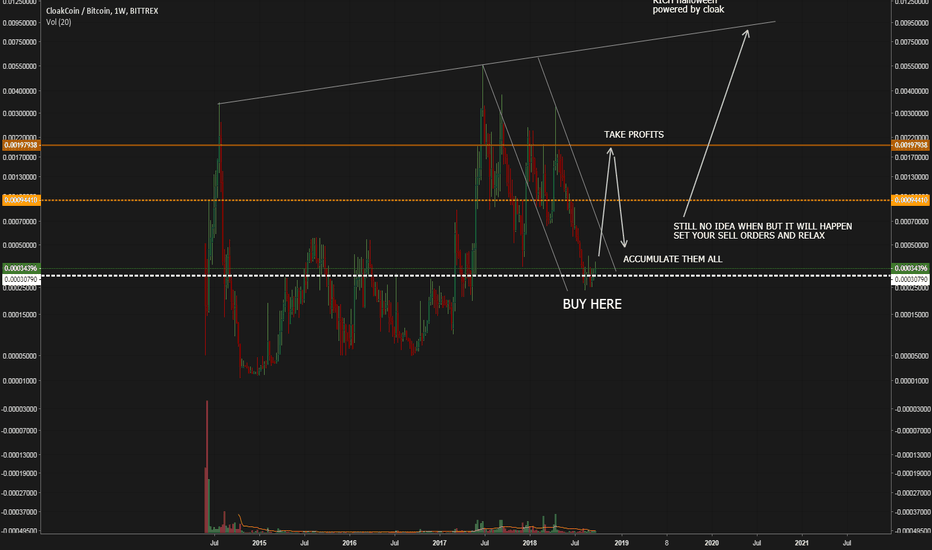The image size is (932, 550).
Task: Click right orange 0.00197938 price label
Action: tap(911, 145)
